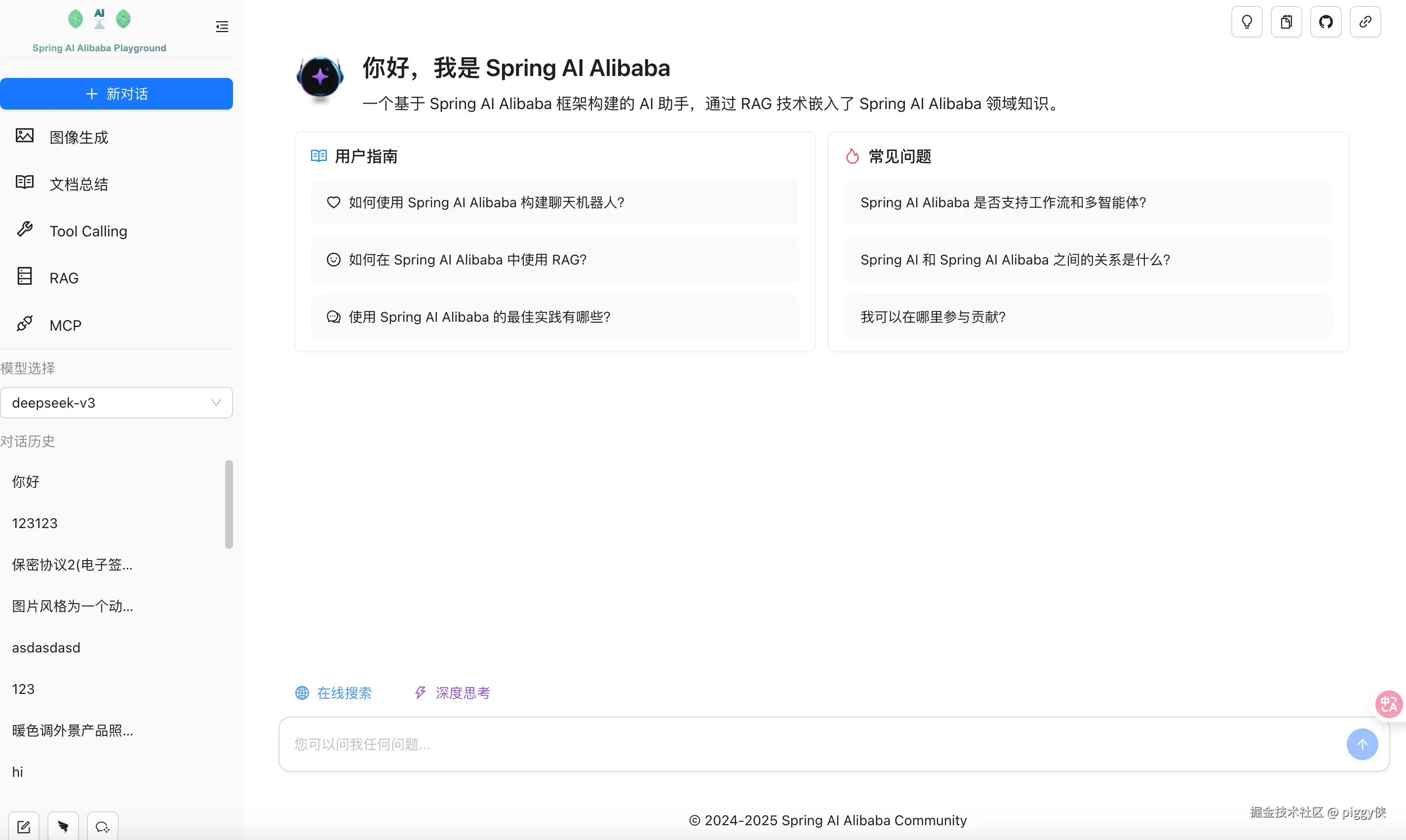1406x840 pixels.
Task: Open the deepseek-v3 model dropdown
Action: pos(117,402)
